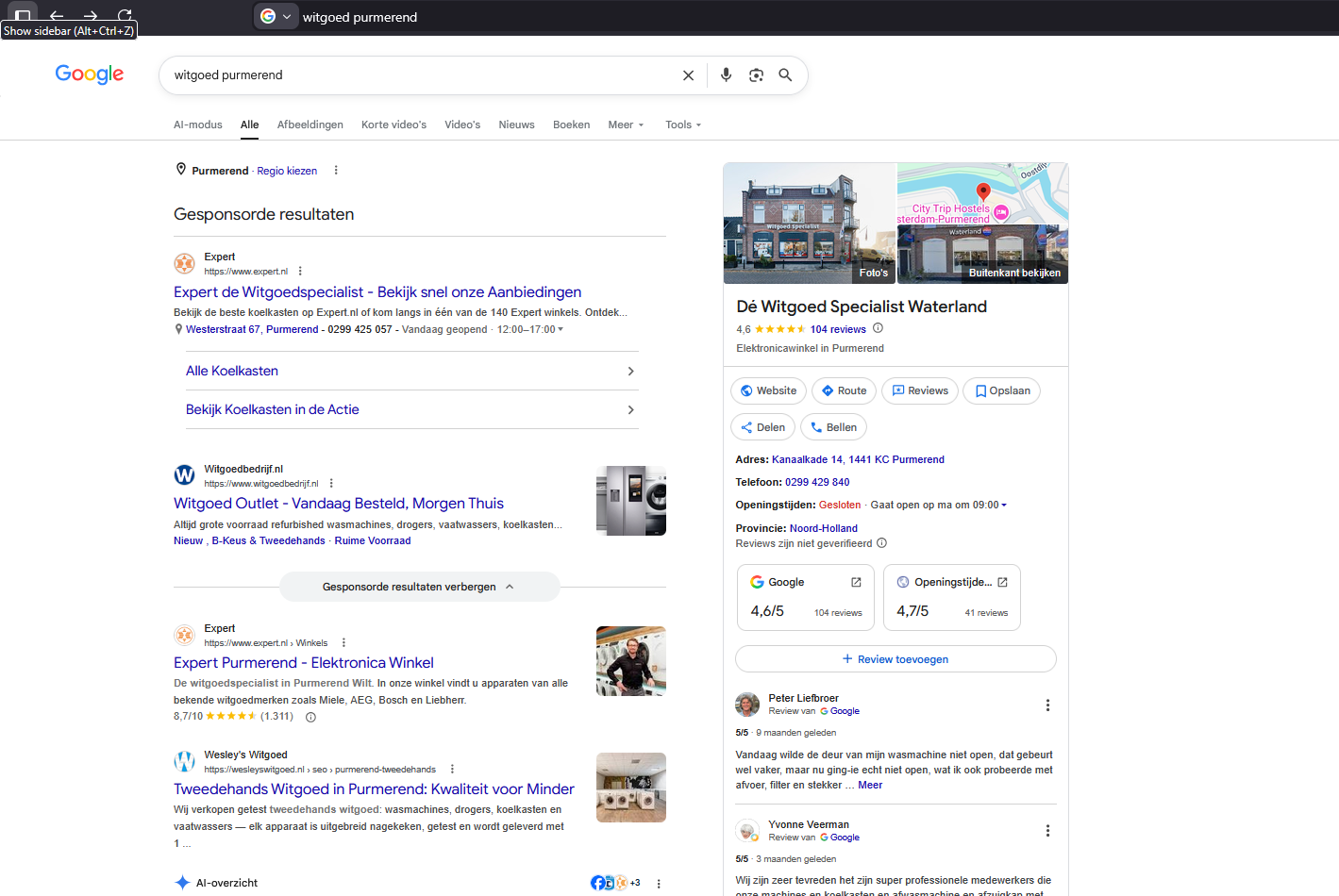Switch to Afbeeldingen tab
Image resolution: width=1339 pixels, height=896 pixels.
310,124
